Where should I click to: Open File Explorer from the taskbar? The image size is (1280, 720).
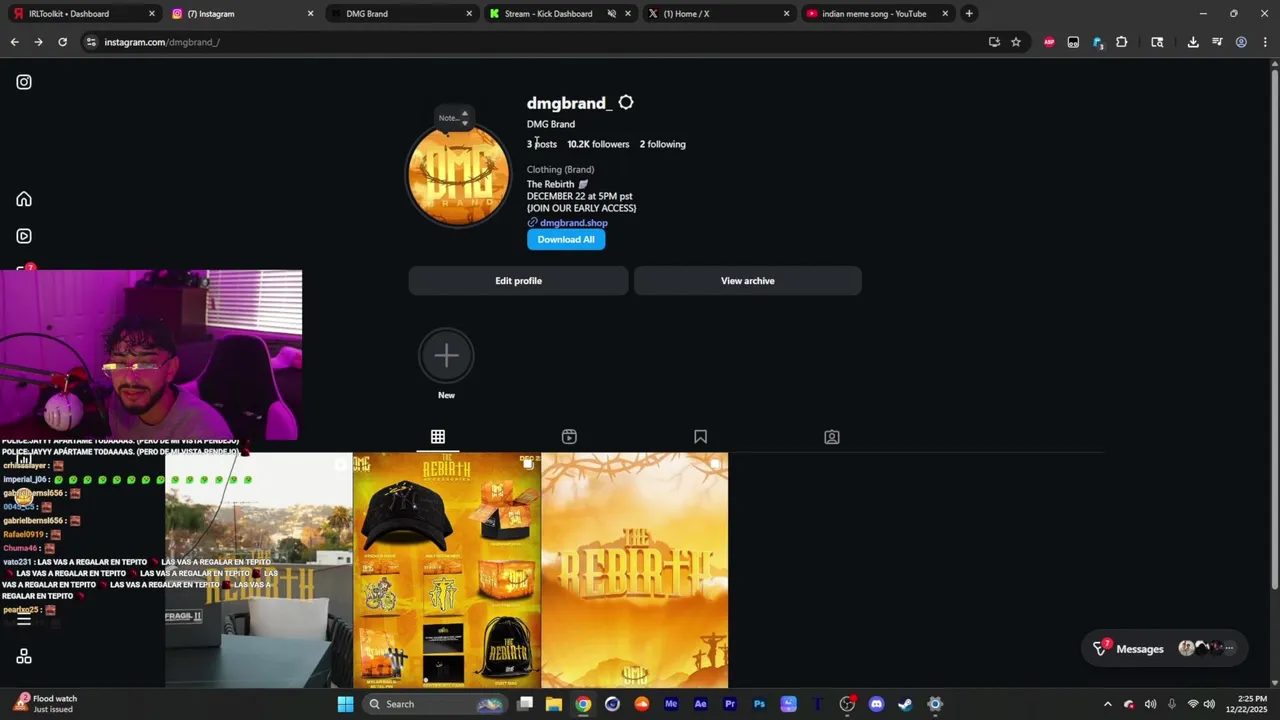554,704
